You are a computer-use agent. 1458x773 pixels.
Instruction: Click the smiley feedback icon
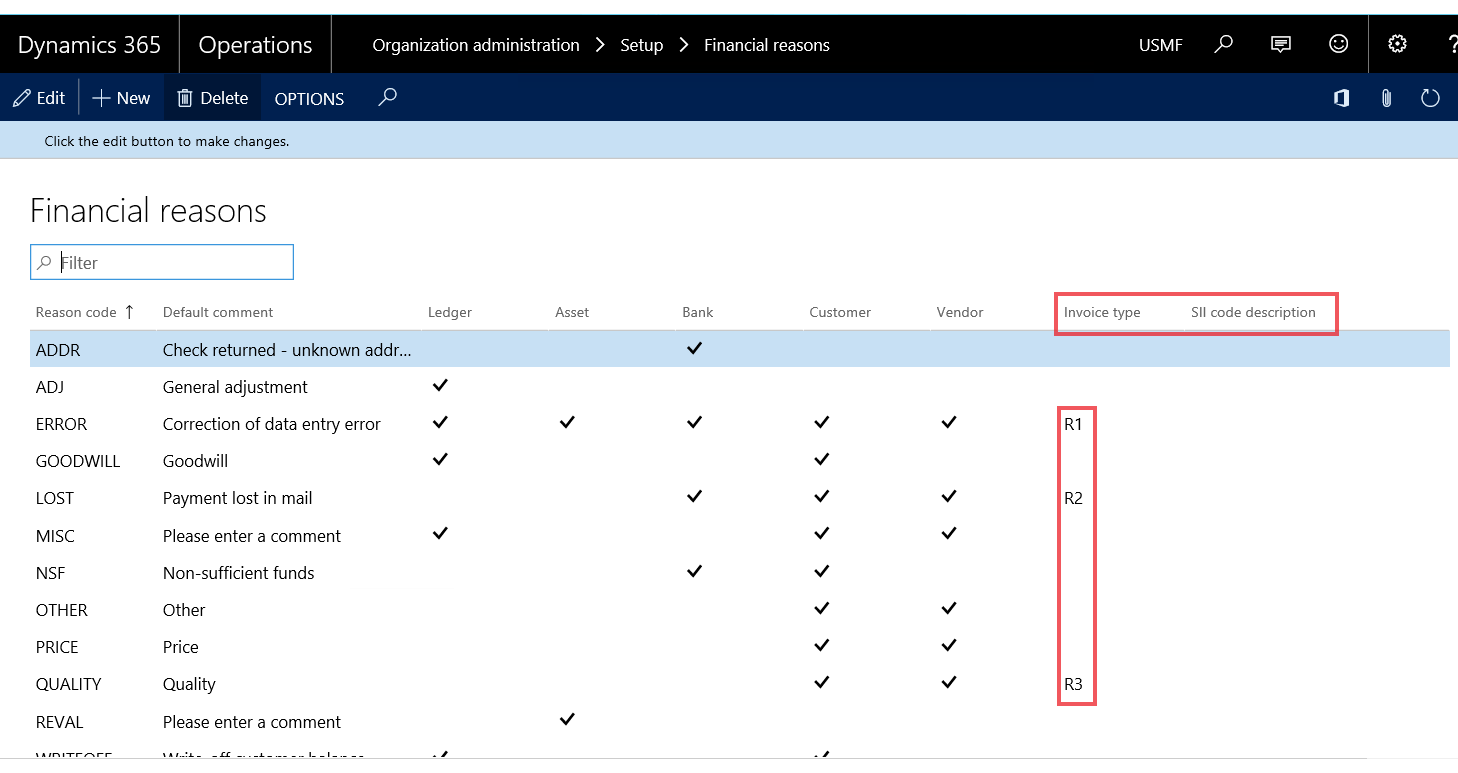pyautogui.click(x=1338, y=44)
